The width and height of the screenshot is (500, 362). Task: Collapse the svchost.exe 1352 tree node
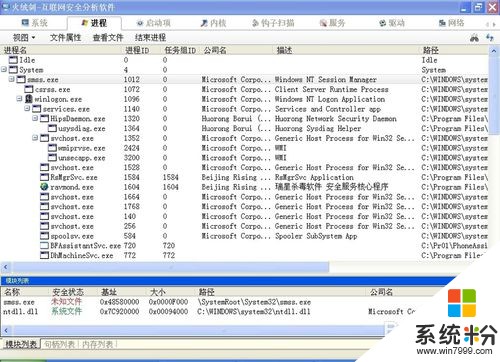(x=35, y=138)
